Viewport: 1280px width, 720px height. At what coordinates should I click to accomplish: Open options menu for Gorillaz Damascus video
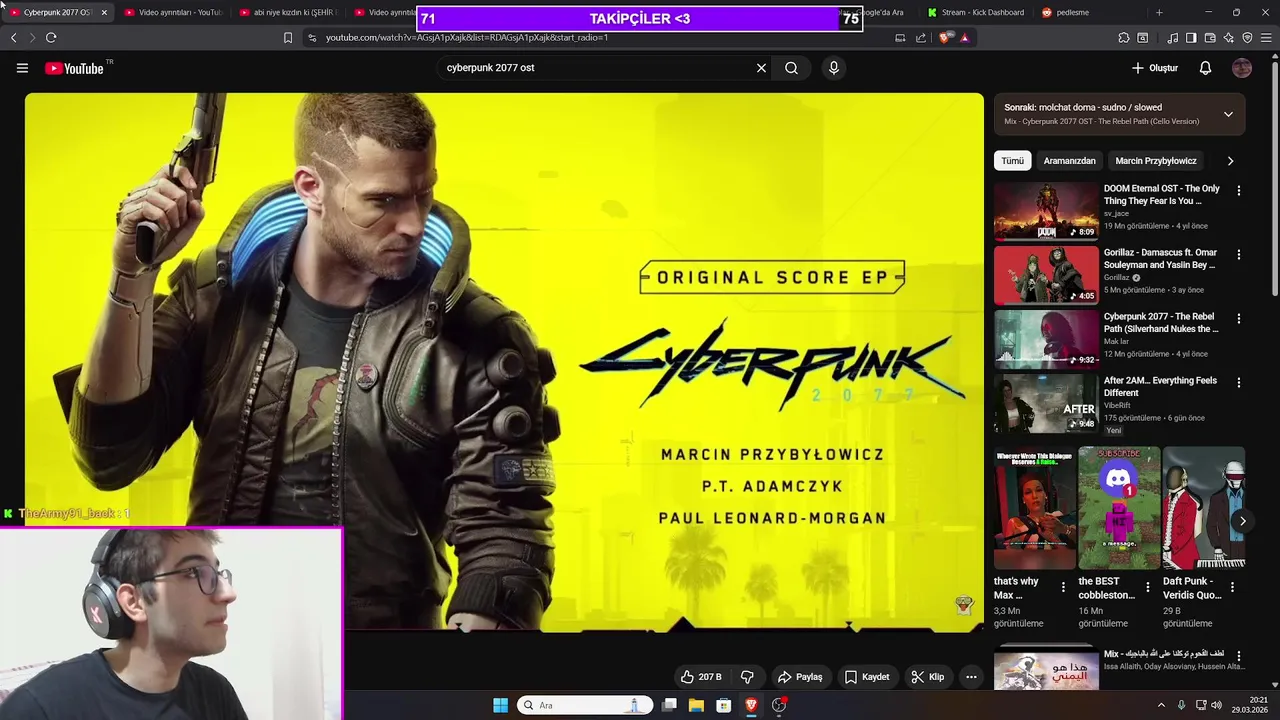(1238, 255)
